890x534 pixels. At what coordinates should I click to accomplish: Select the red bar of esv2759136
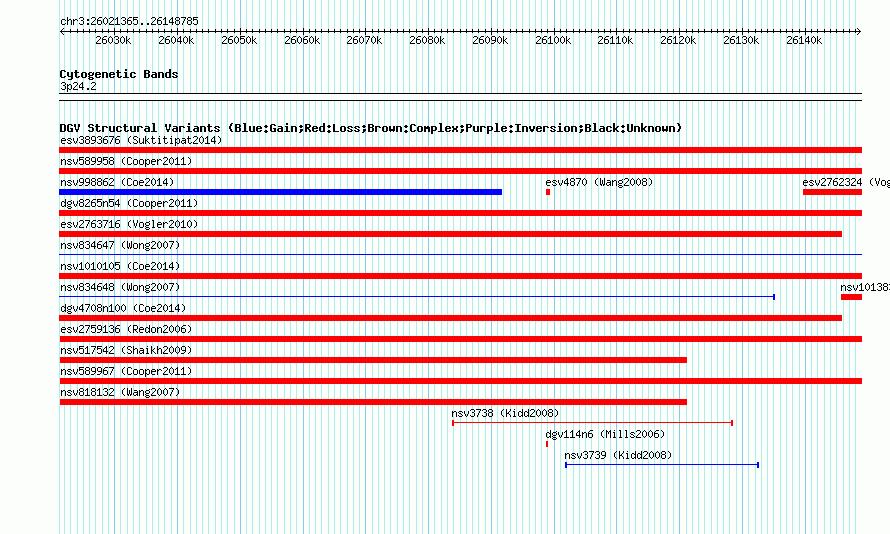460,339
